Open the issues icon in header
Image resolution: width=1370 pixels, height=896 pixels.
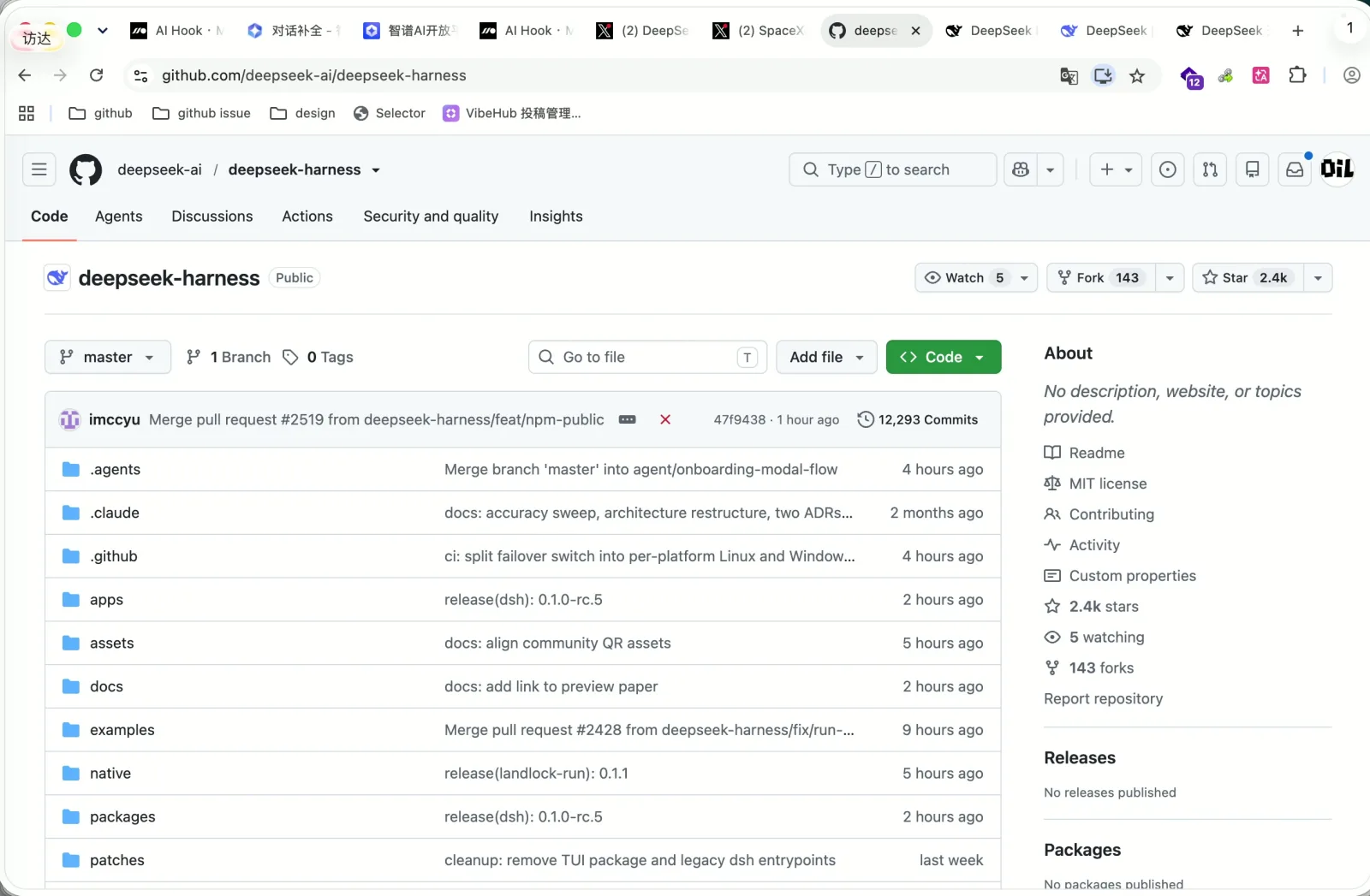[1168, 169]
